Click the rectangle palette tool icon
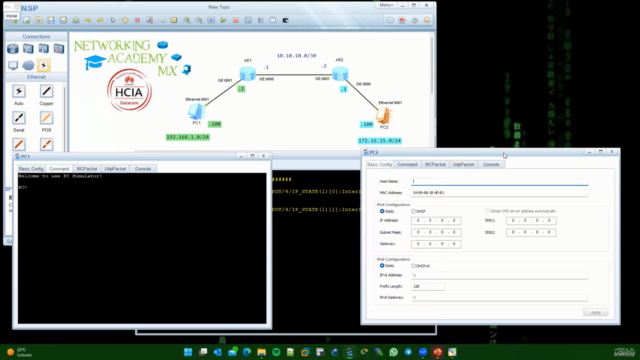Viewport: 640px width, 360px height. click(174, 20)
